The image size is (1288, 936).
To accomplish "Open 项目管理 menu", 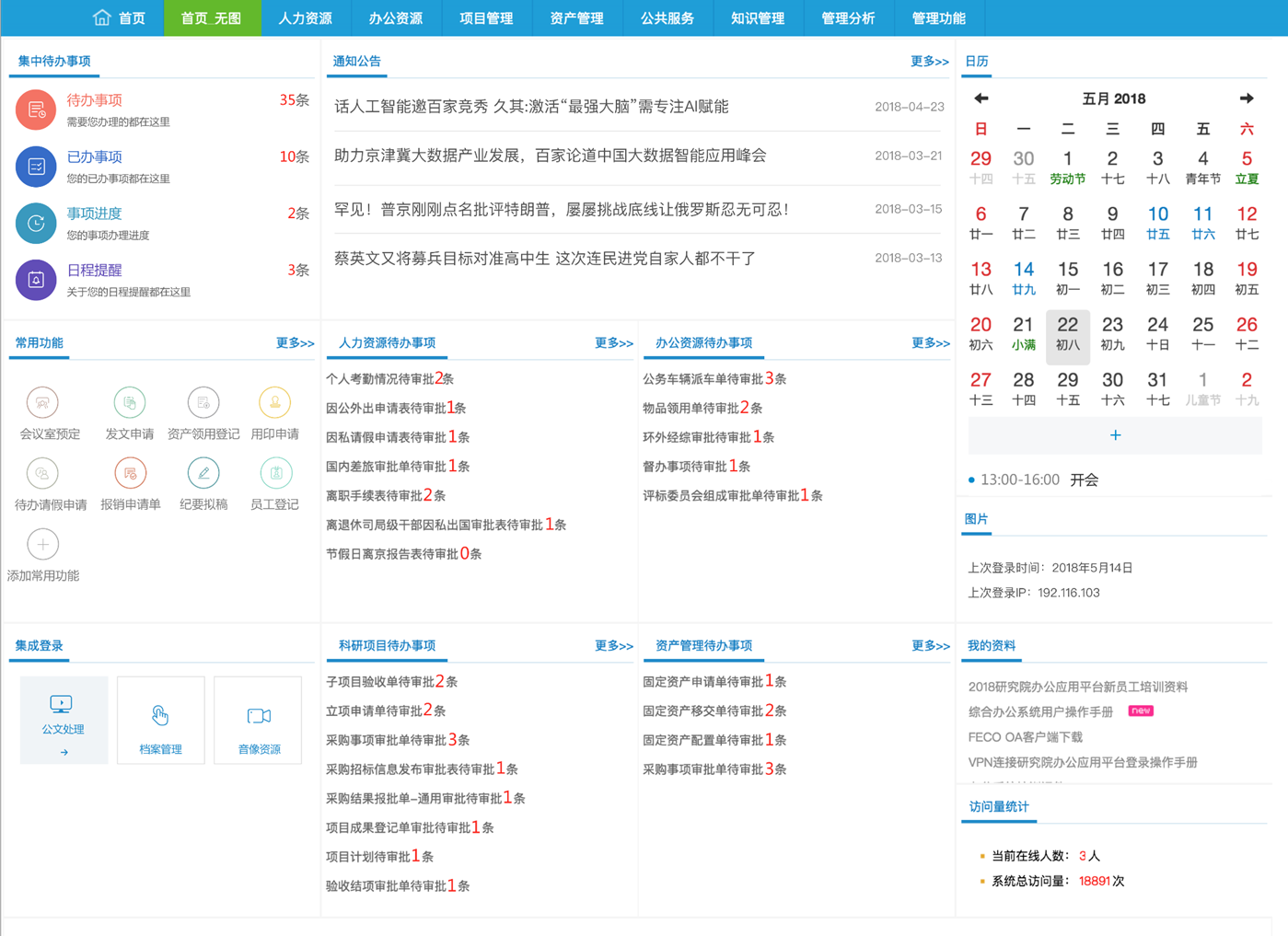I will tap(486, 17).
